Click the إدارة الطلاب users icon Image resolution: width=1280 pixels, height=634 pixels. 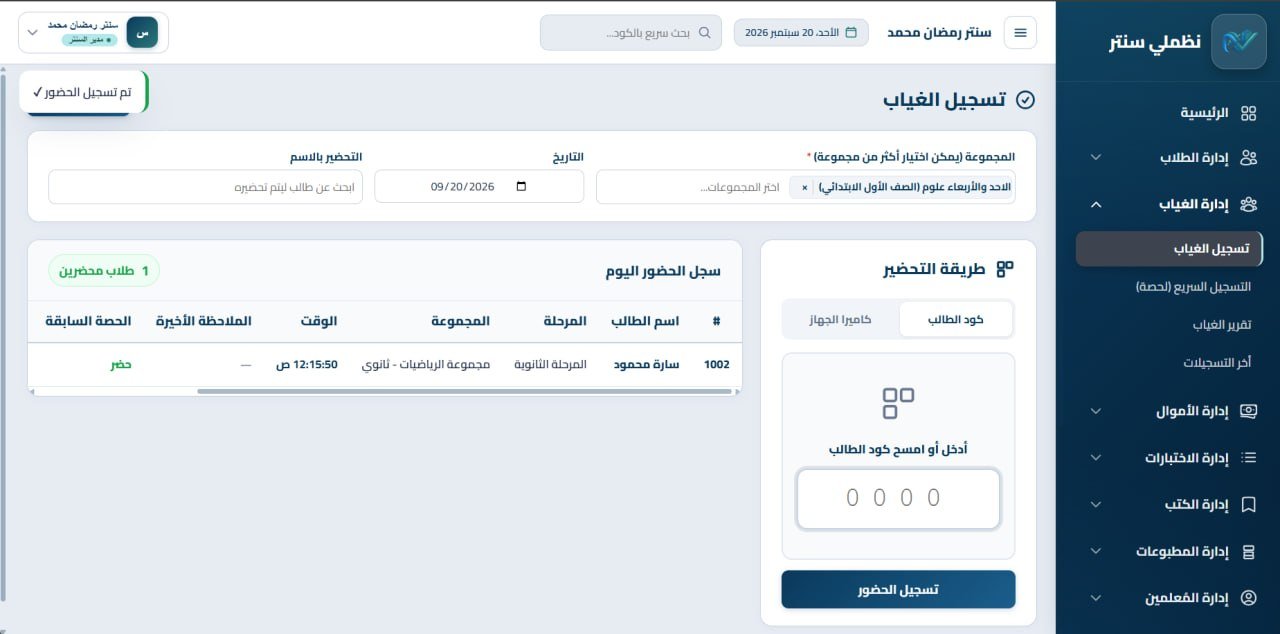[1248, 157]
